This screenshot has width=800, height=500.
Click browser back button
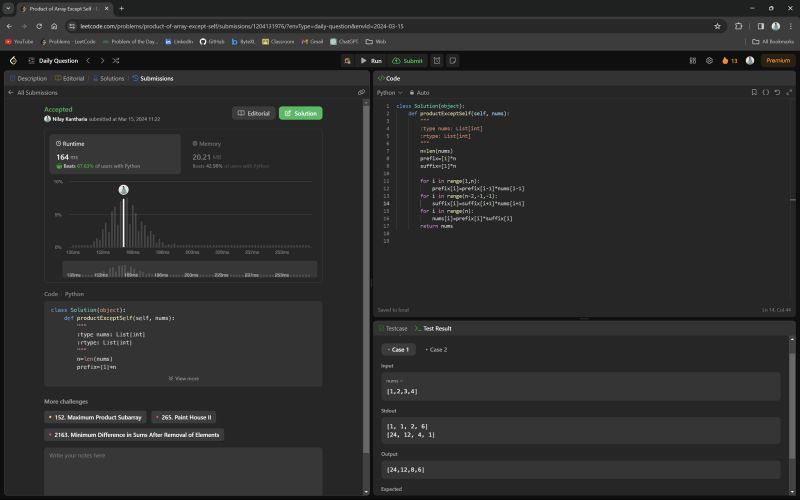(9, 26)
